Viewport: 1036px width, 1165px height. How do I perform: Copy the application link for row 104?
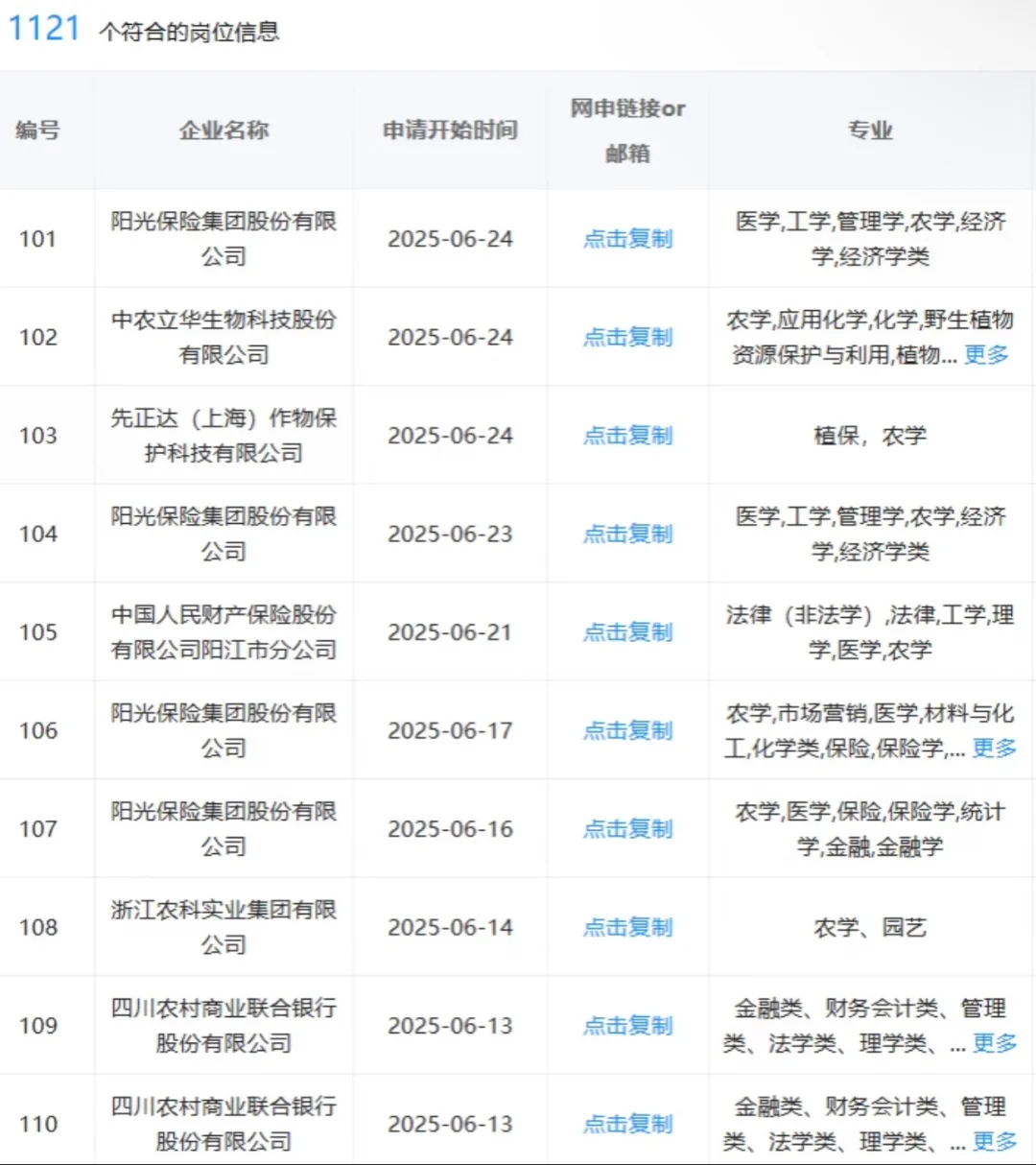tap(628, 535)
